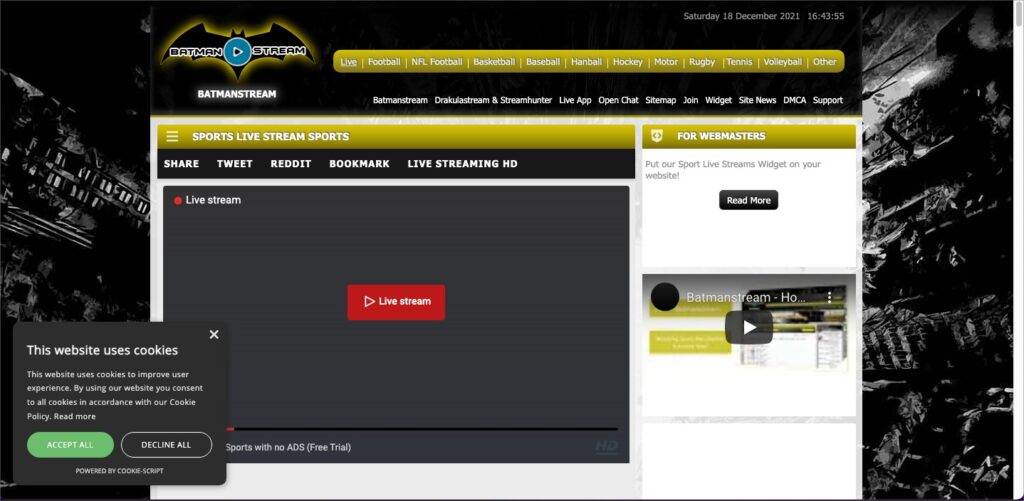Click the BOOKMARK tab
1024x501 pixels.
(x=359, y=164)
